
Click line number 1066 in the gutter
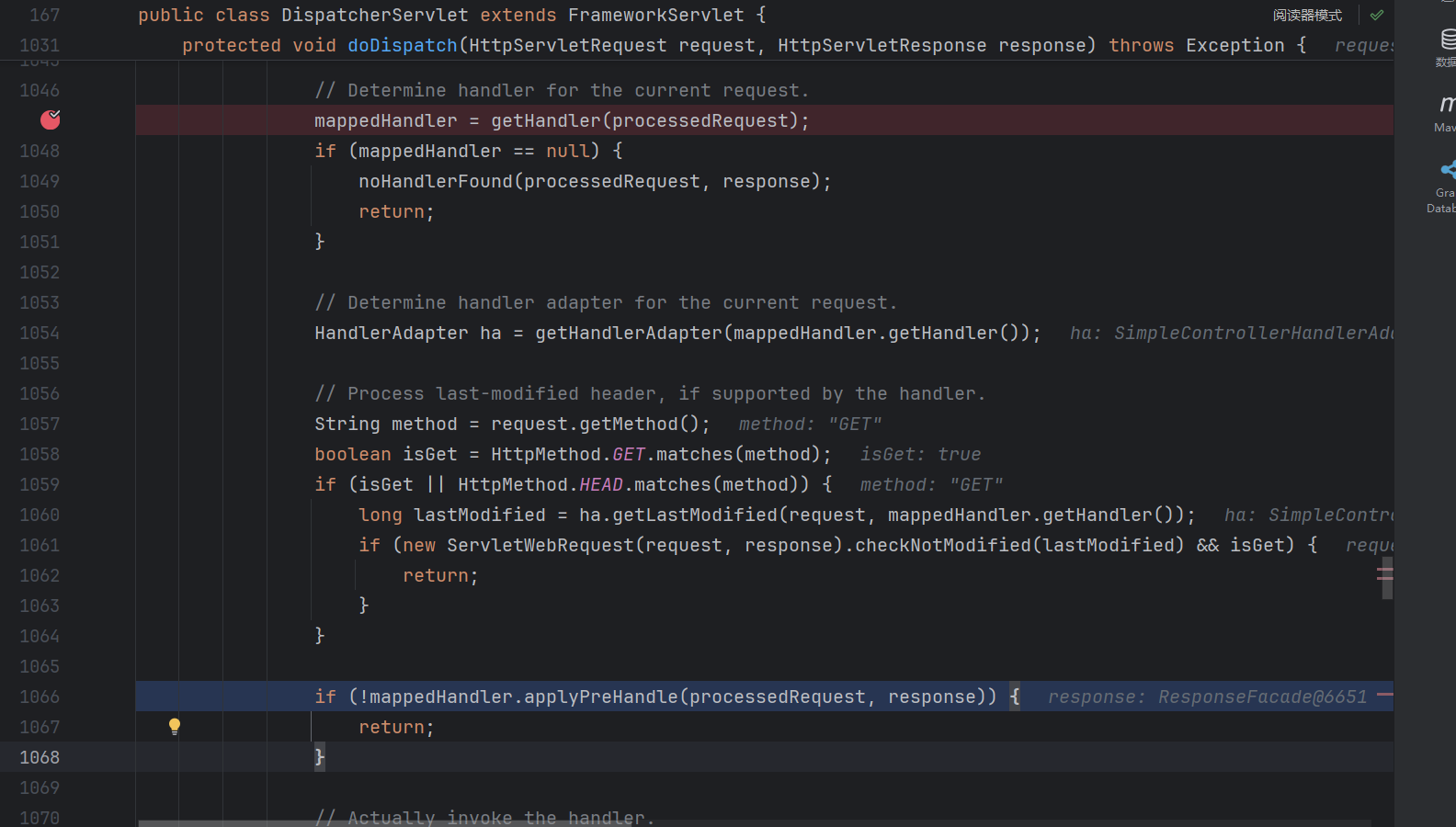click(x=40, y=697)
